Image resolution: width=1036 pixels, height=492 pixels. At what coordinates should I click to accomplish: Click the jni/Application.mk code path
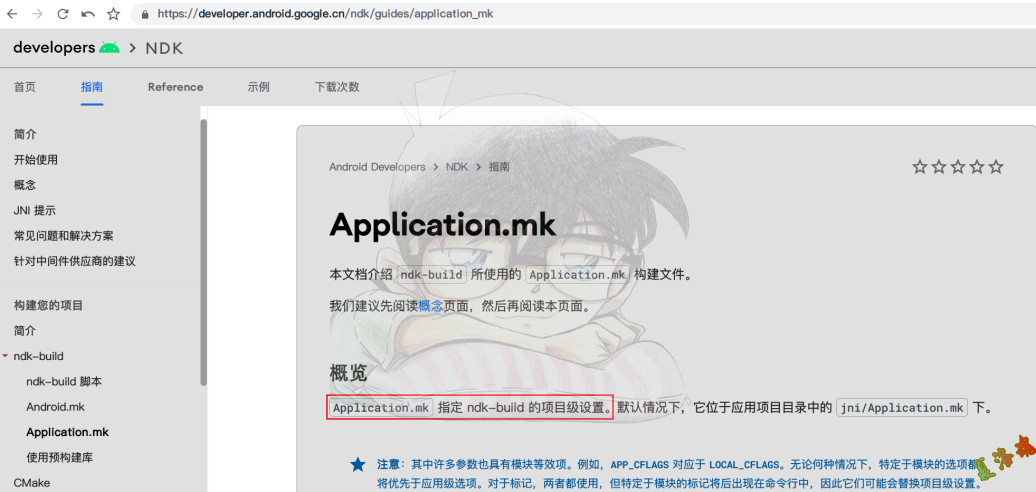[903, 407]
